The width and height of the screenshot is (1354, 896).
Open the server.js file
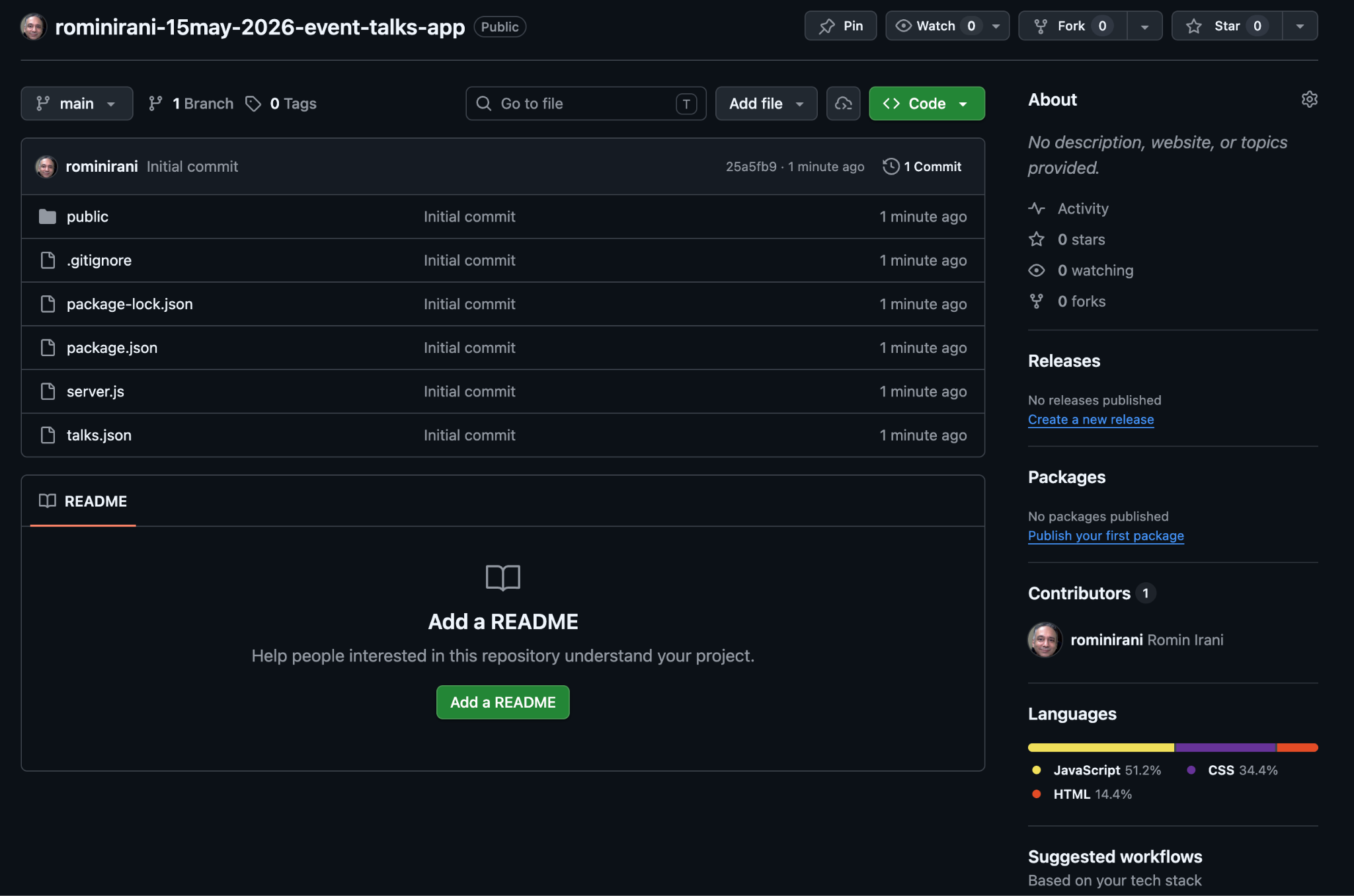tap(95, 391)
